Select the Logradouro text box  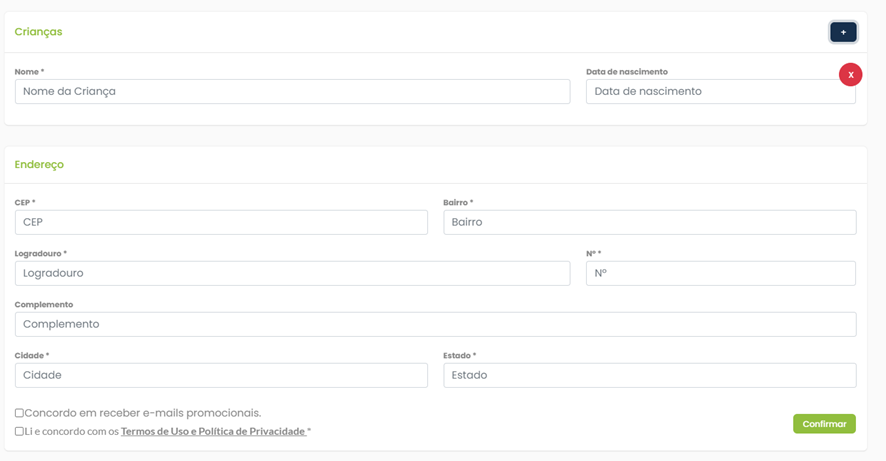(x=292, y=273)
